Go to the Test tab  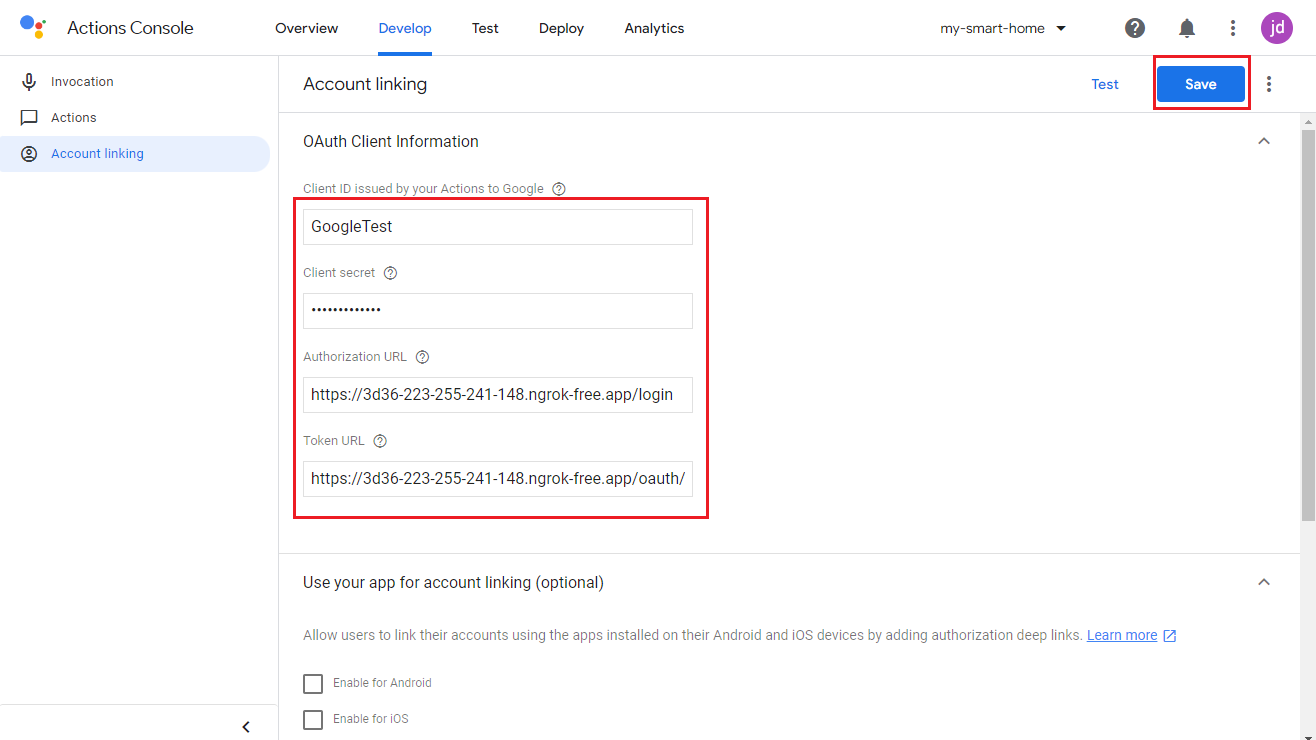[485, 28]
